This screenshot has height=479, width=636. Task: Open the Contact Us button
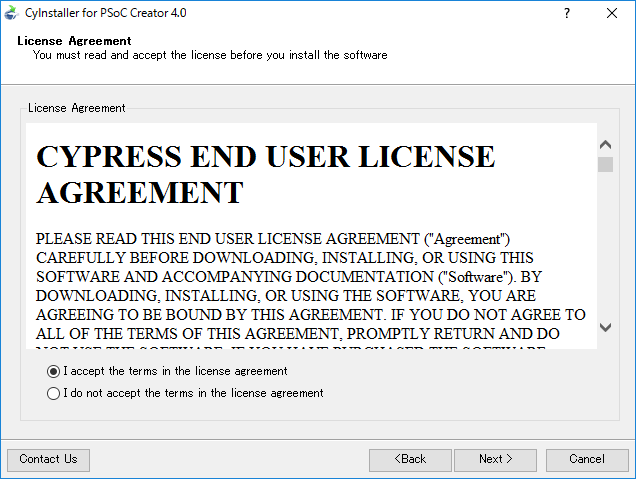[48, 460]
